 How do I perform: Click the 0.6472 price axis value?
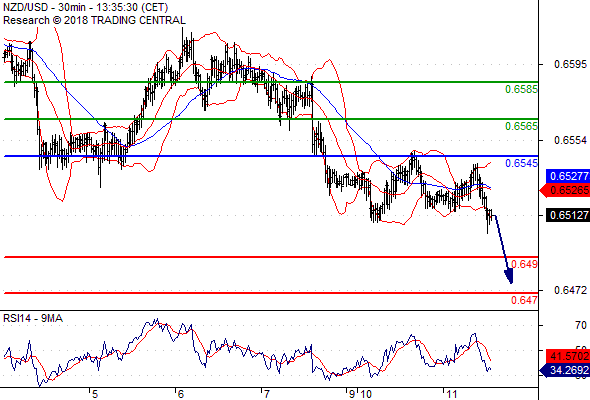tap(570, 290)
